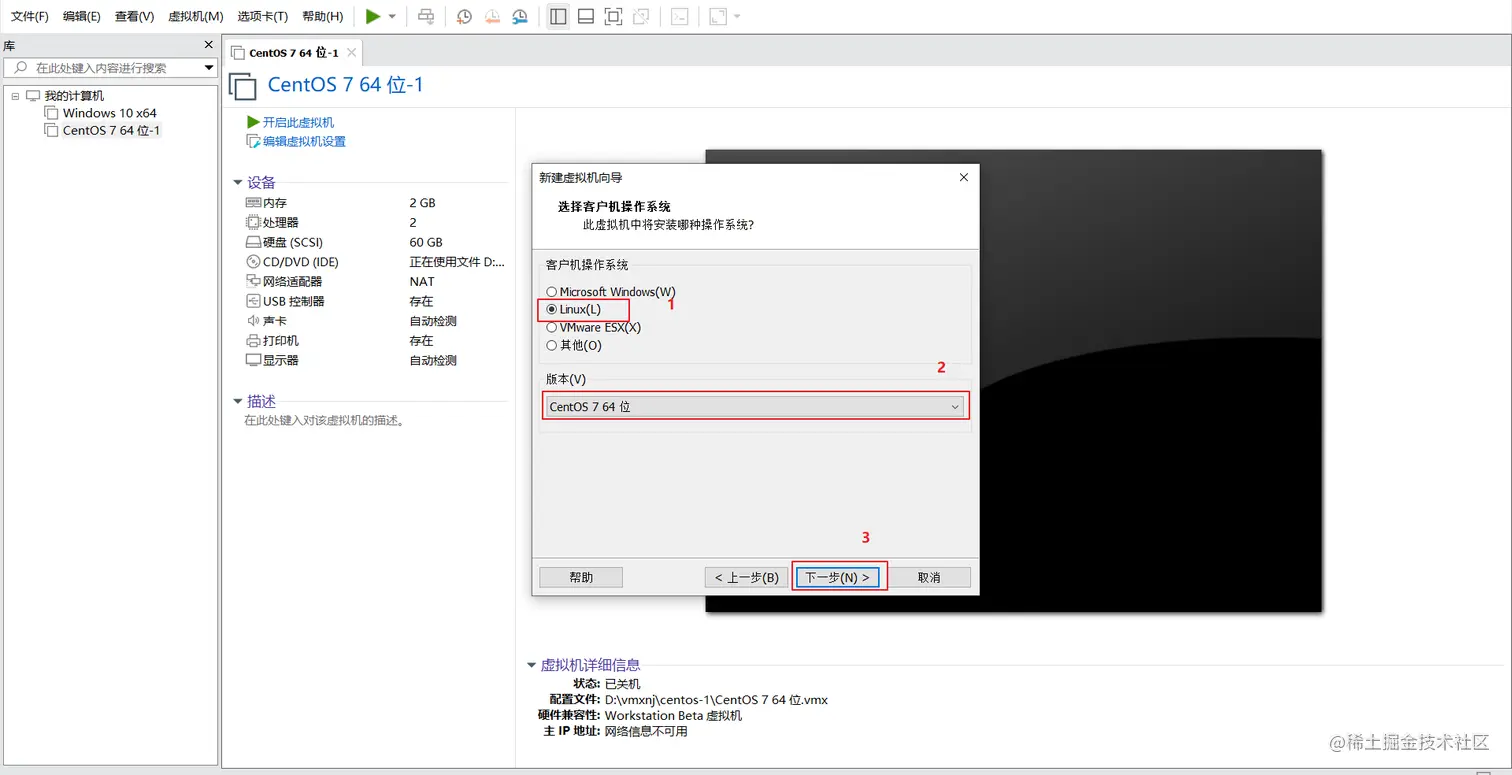The height and width of the screenshot is (775, 1512).
Task: Click the 内存 device icon
Action: (253, 202)
